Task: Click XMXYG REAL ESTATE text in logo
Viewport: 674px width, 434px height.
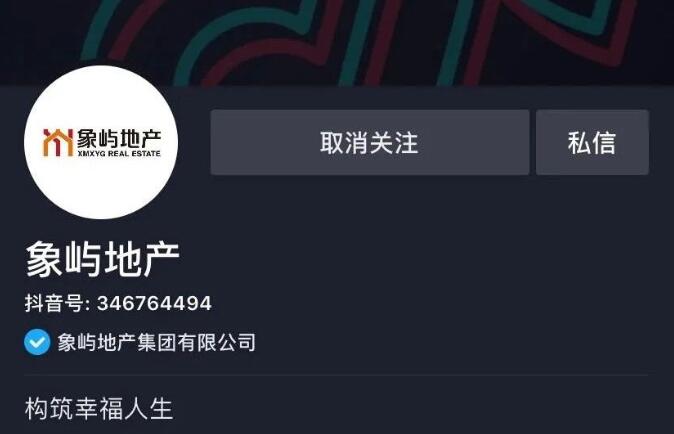Action: [119, 153]
